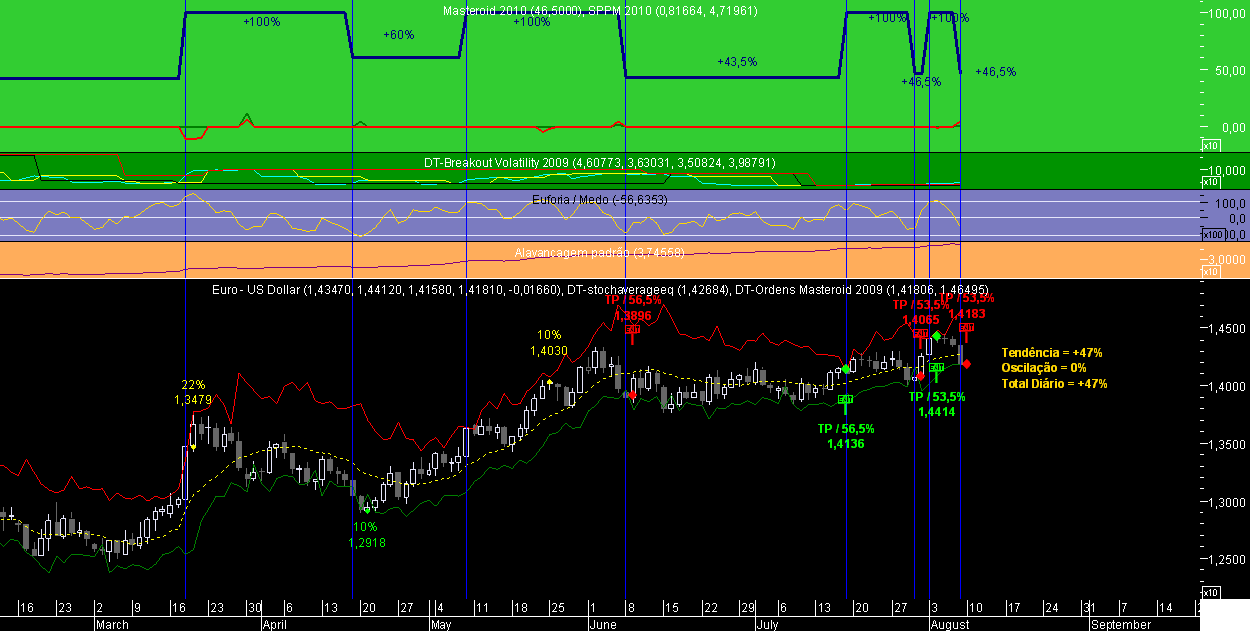Click the 3,0000 axis label in the Alavancagem pane
Screen dimensions: 1250x631
(x=1229, y=258)
